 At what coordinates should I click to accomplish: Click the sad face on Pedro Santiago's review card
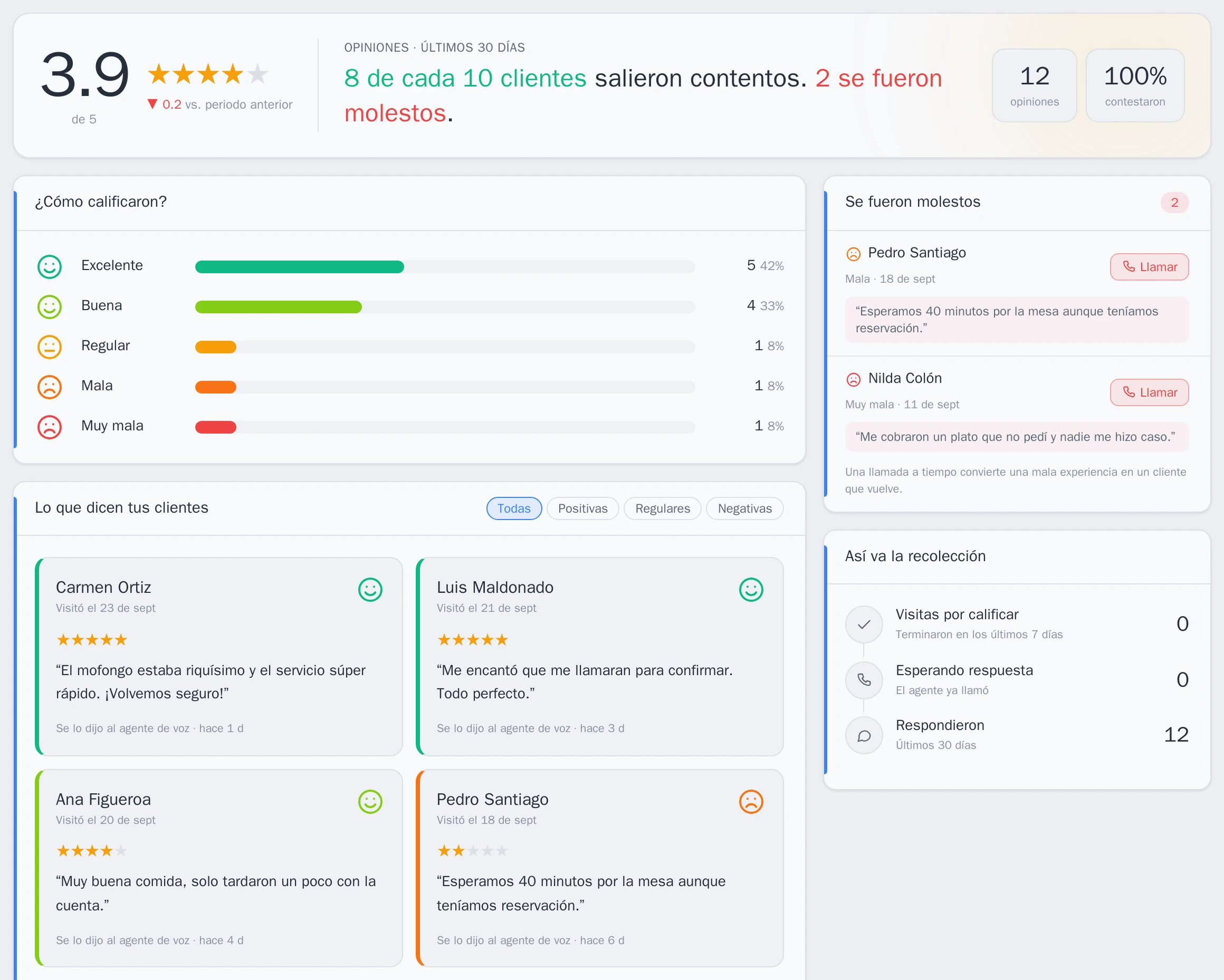pos(751,802)
